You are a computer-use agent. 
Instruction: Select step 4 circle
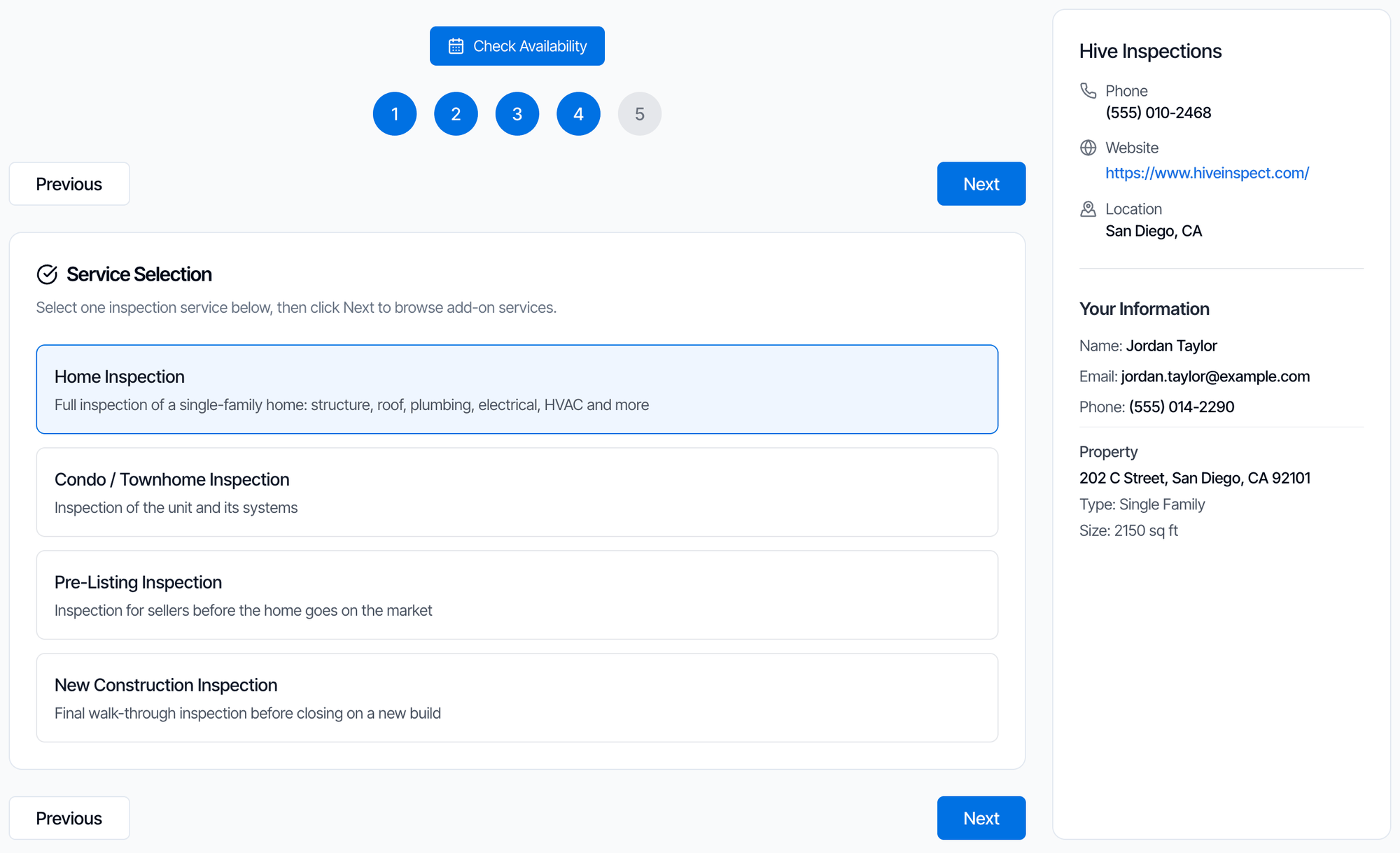(x=578, y=113)
